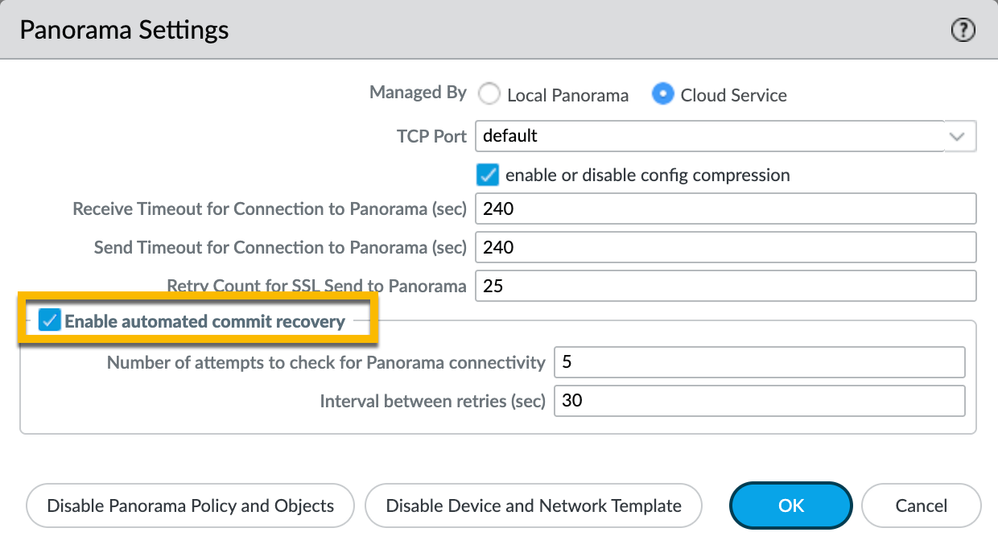Click the Local Panorama label text

tap(568, 95)
